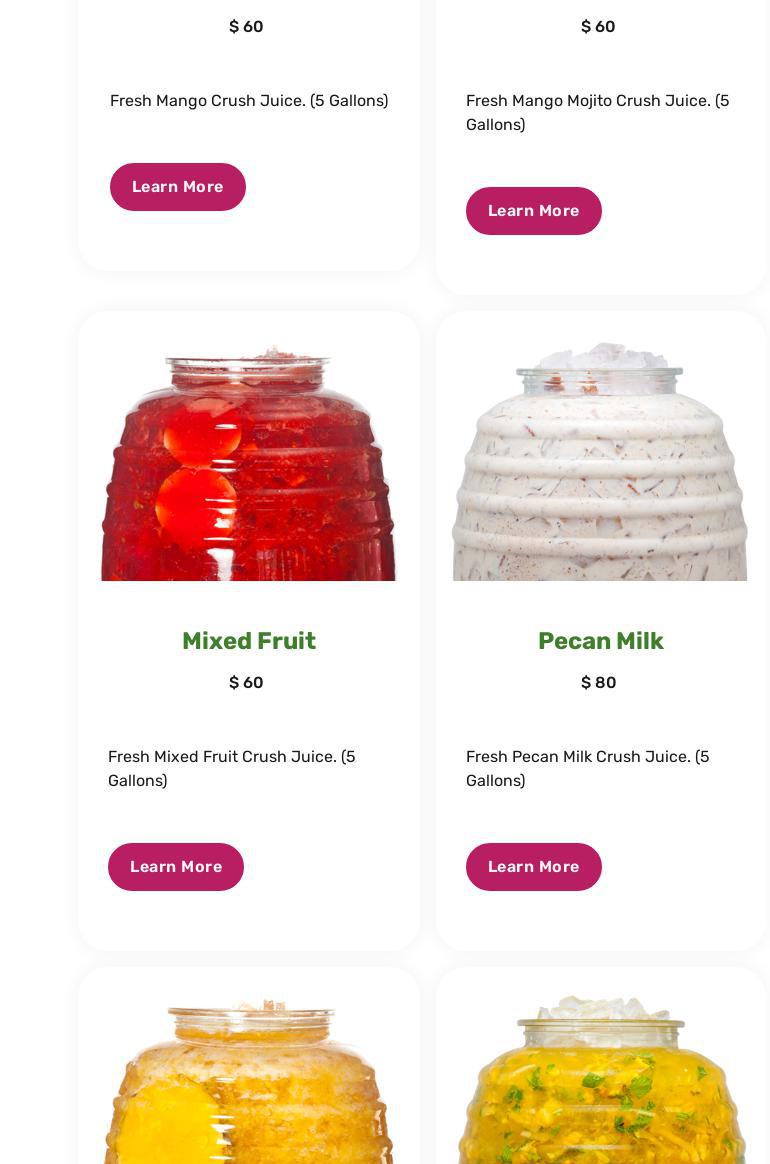Click Learn More under Mango Mojito Crush Juice
The height and width of the screenshot is (1164, 770).
[533, 211]
